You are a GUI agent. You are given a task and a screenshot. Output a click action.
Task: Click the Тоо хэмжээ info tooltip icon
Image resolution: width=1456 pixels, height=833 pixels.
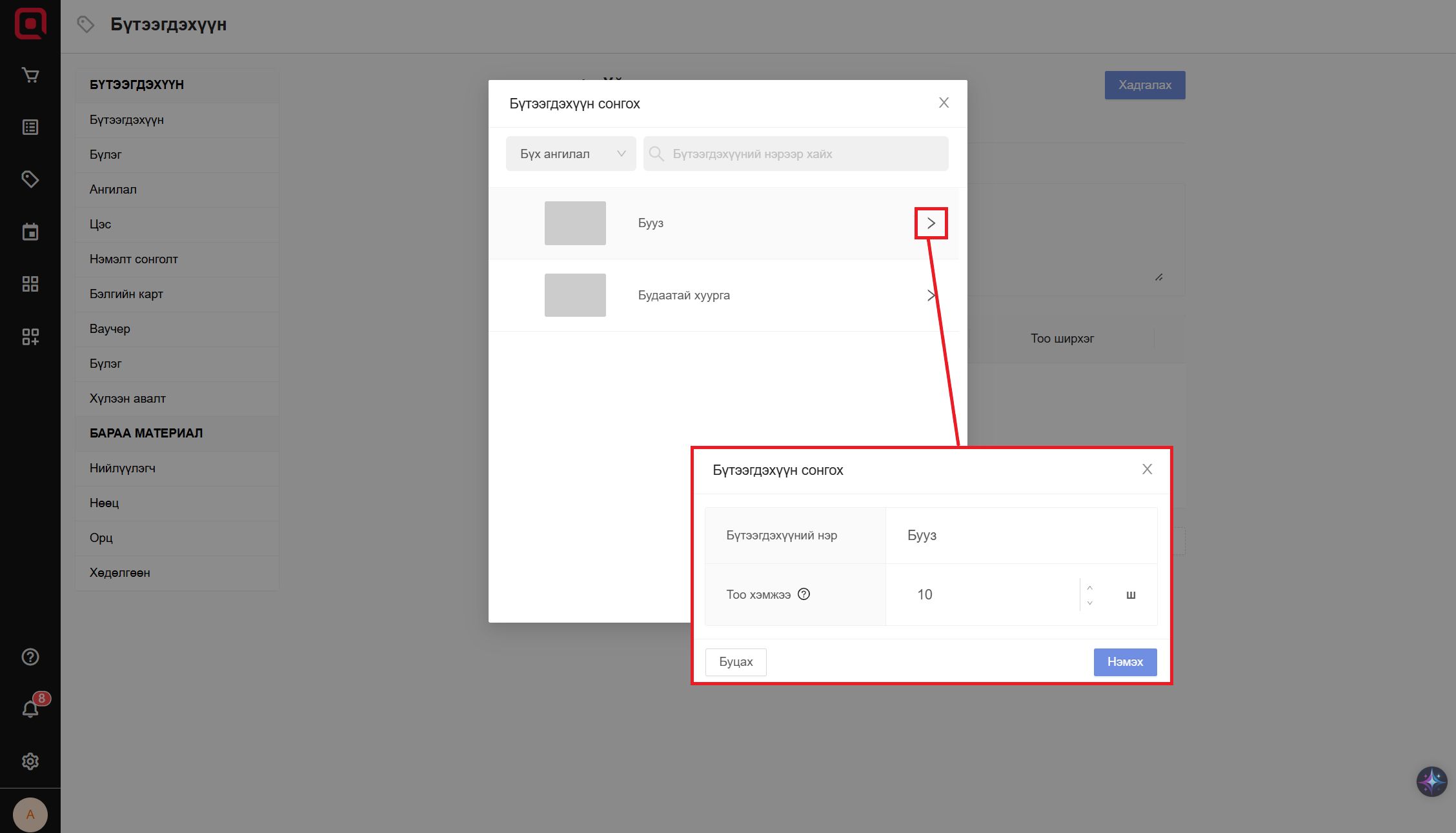coord(804,594)
